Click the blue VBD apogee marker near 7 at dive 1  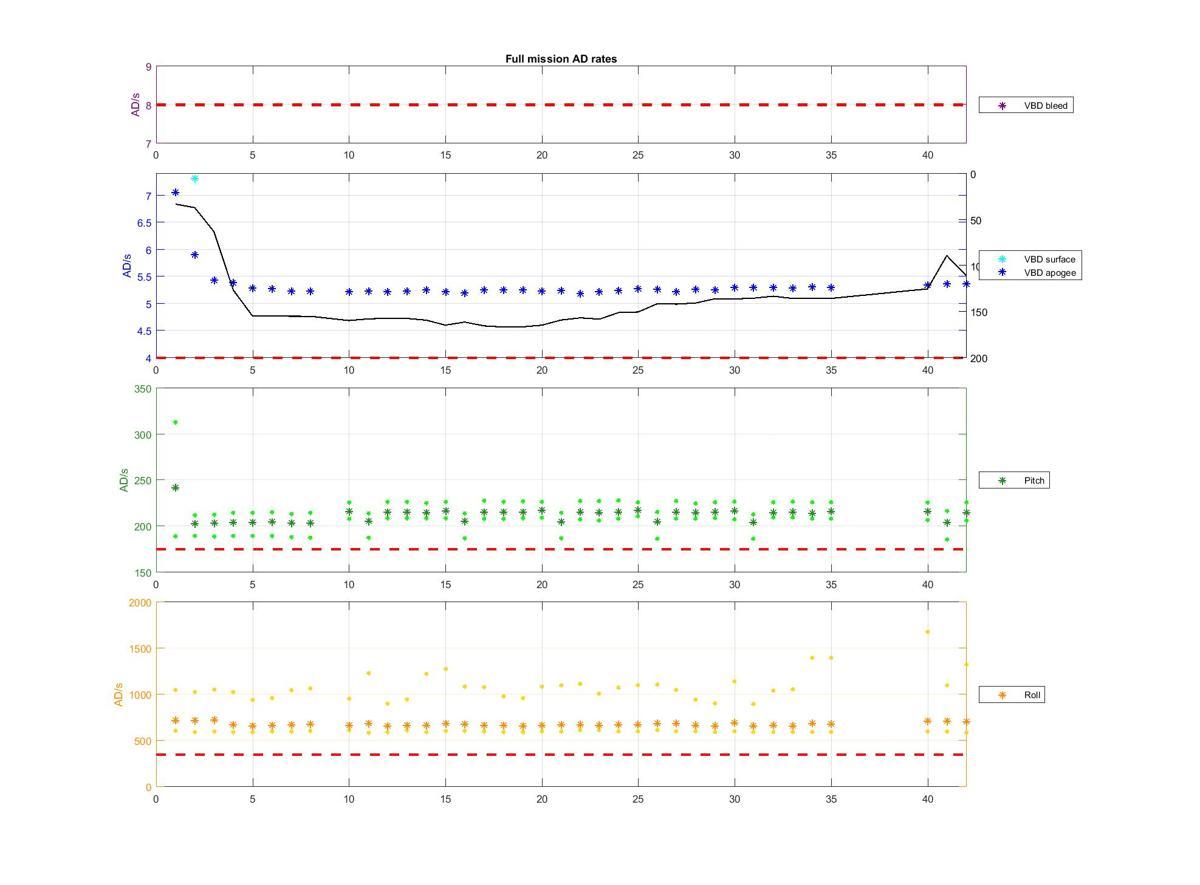175,192
